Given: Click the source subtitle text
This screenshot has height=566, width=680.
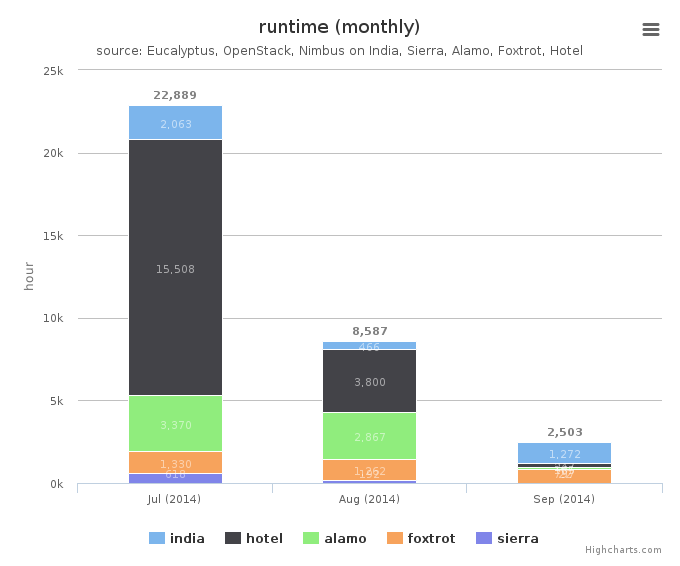Looking at the screenshot, I should (x=339, y=51).
